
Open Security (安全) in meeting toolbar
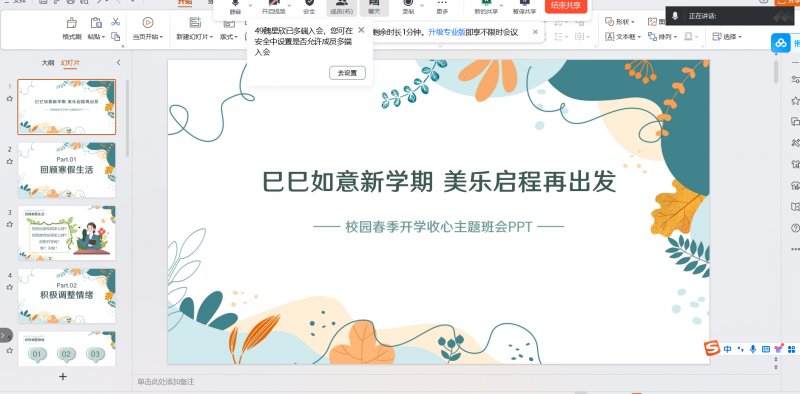pos(309,7)
